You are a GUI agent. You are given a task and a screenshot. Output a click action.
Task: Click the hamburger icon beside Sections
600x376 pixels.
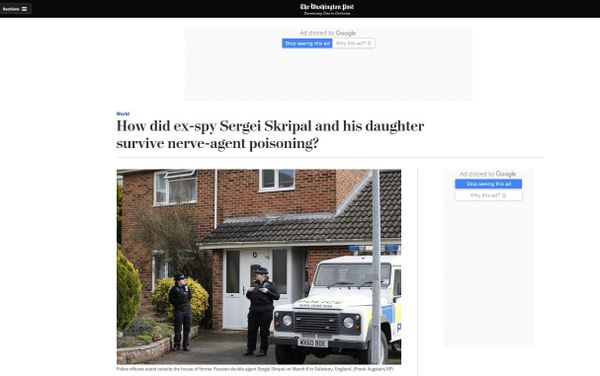[x=24, y=9]
